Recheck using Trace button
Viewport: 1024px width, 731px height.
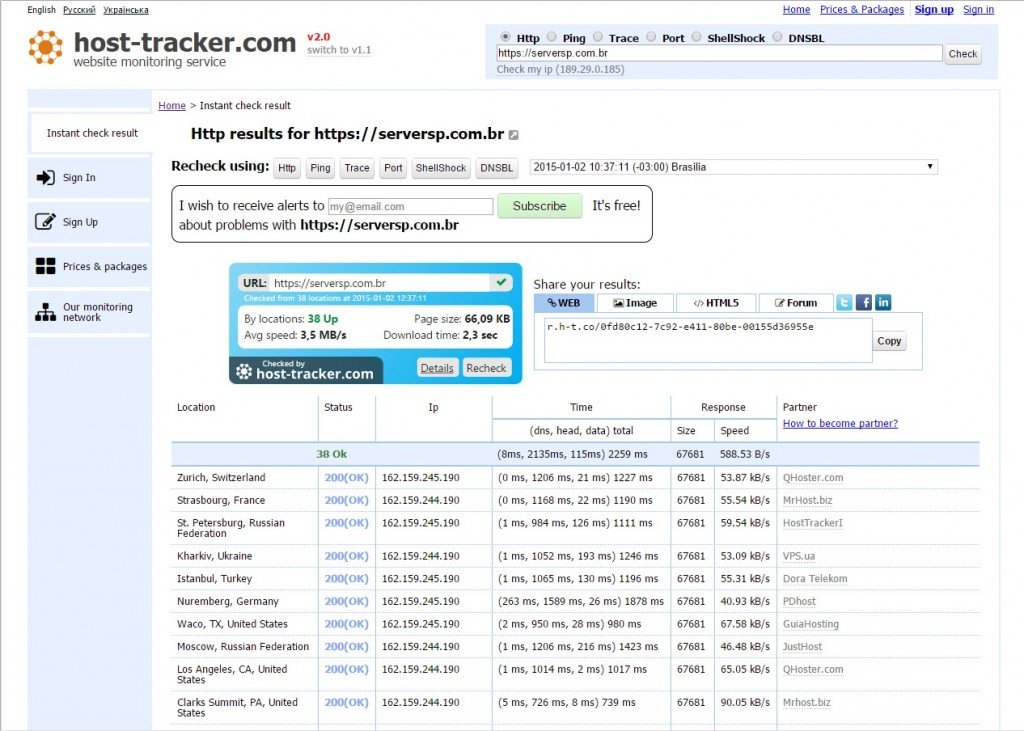pos(357,168)
